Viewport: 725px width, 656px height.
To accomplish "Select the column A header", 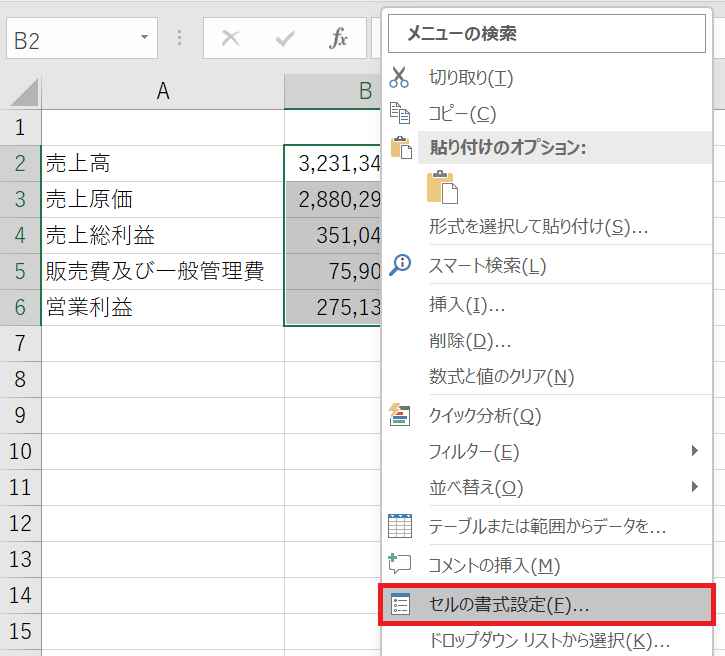I will point(163,92).
